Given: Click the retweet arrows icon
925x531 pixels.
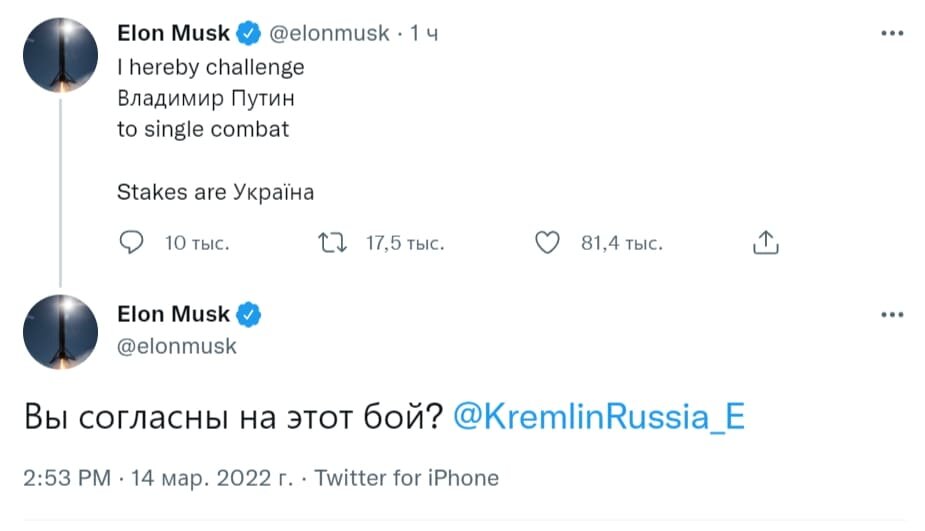Looking at the screenshot, I should click(x=328, y=242).
